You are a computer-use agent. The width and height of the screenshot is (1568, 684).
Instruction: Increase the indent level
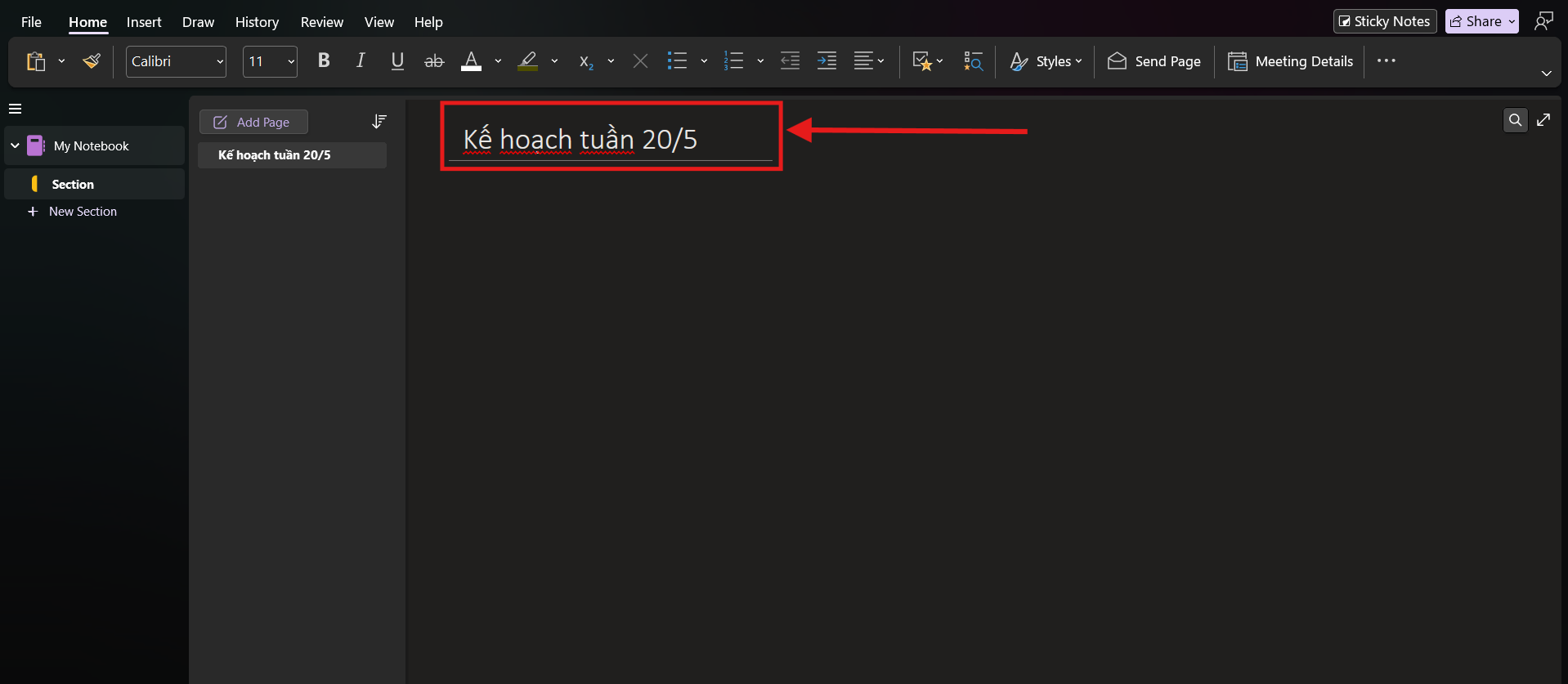coord(827,60)
